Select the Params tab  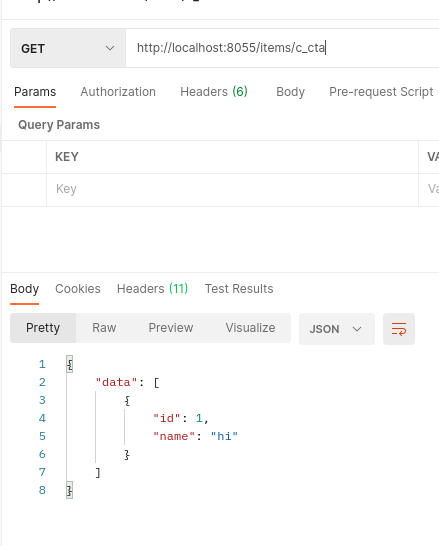pyautogui.click(x=35, y=92)
